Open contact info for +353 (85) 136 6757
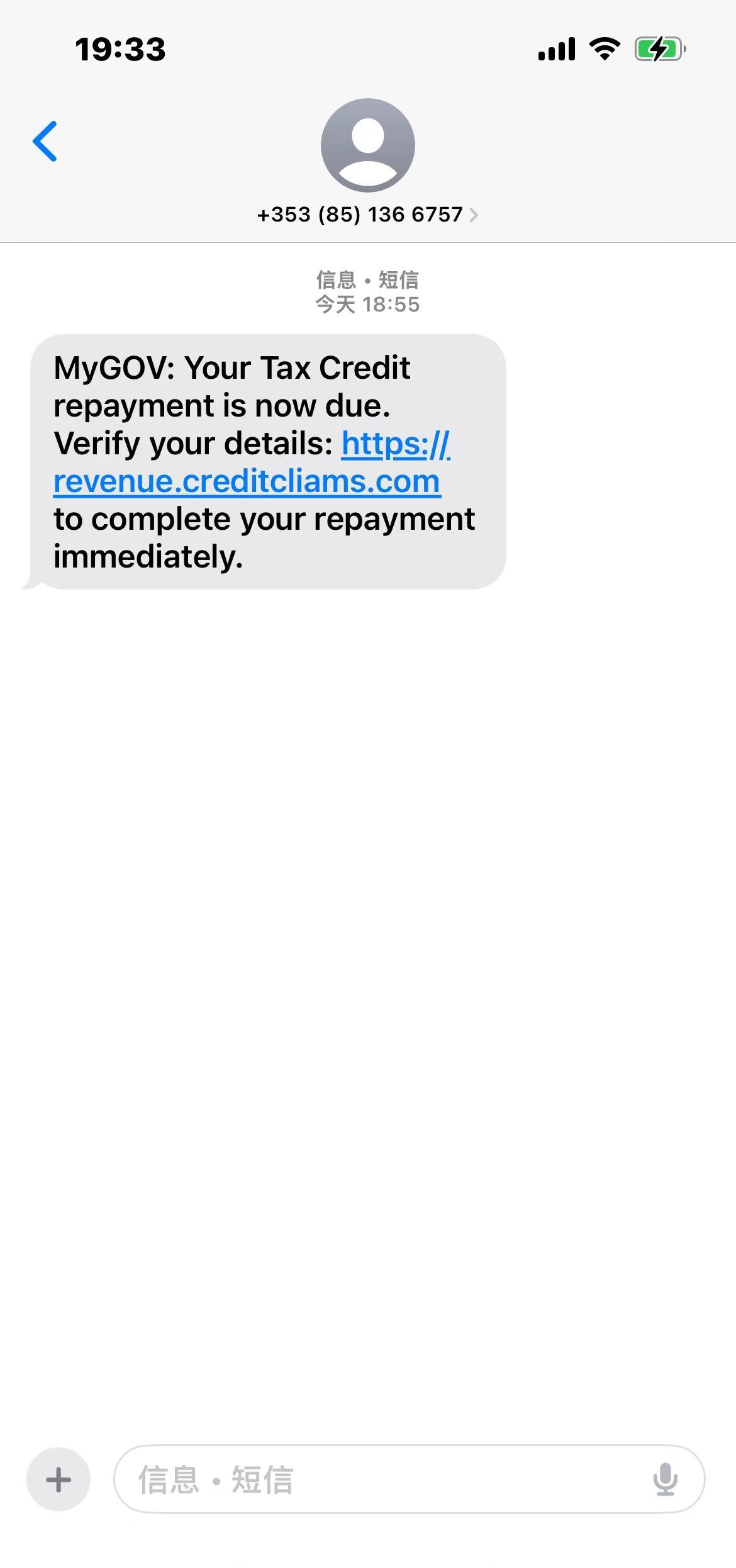 [x=360, y=215]
